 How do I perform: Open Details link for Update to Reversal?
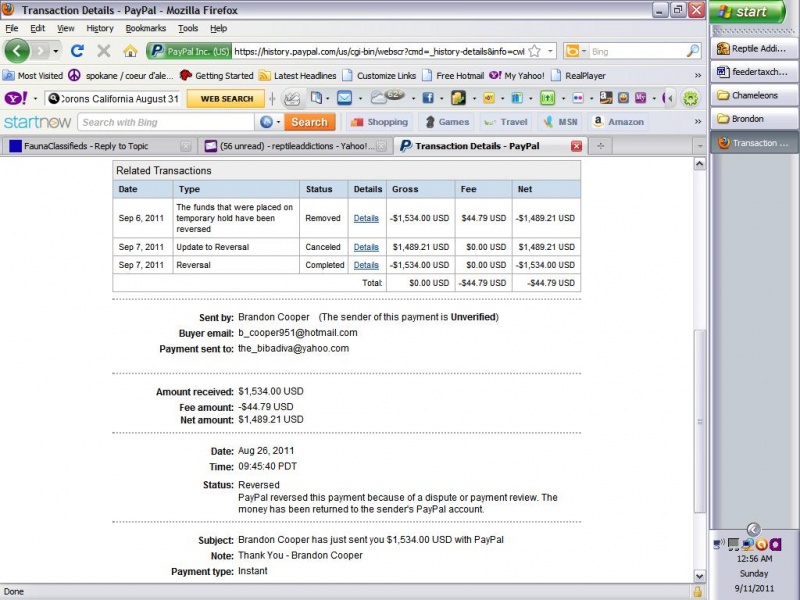[x=366, y=247]
